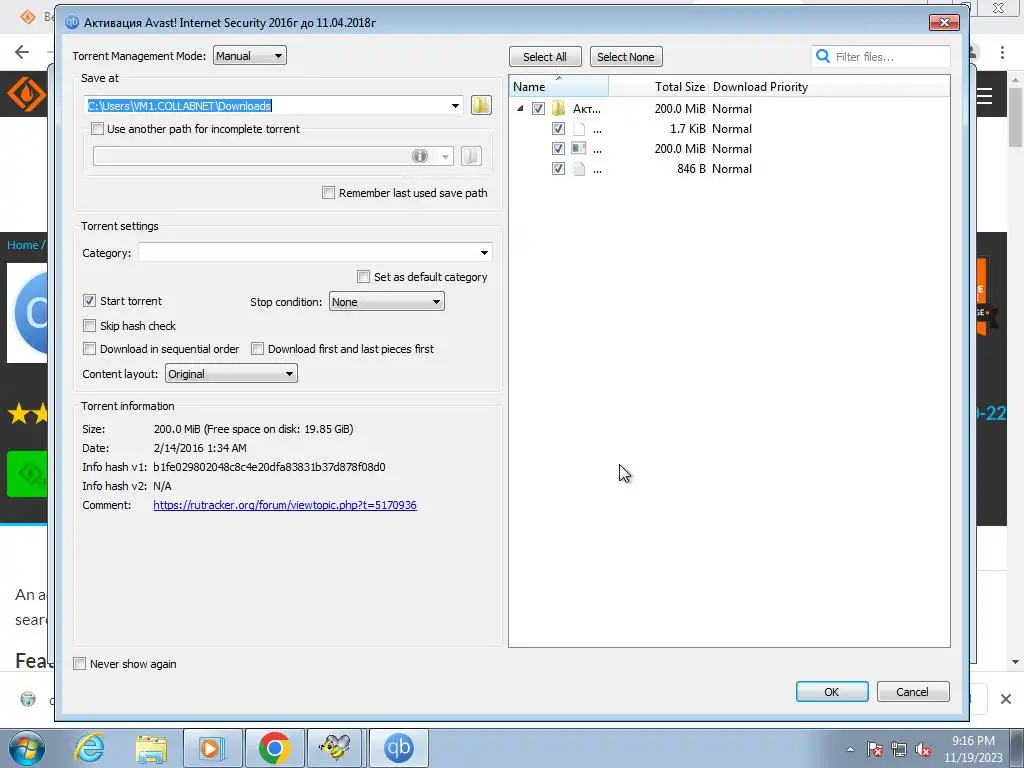1024x768 pixels.
Task: Switch to Google Chrome in taskbar
Action: pyautogui.click(x=274, y=748)
